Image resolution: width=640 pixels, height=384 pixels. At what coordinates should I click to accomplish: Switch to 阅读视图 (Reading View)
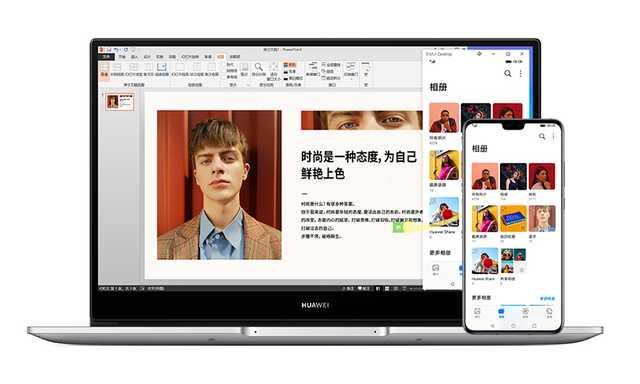(x=162, y=70)
